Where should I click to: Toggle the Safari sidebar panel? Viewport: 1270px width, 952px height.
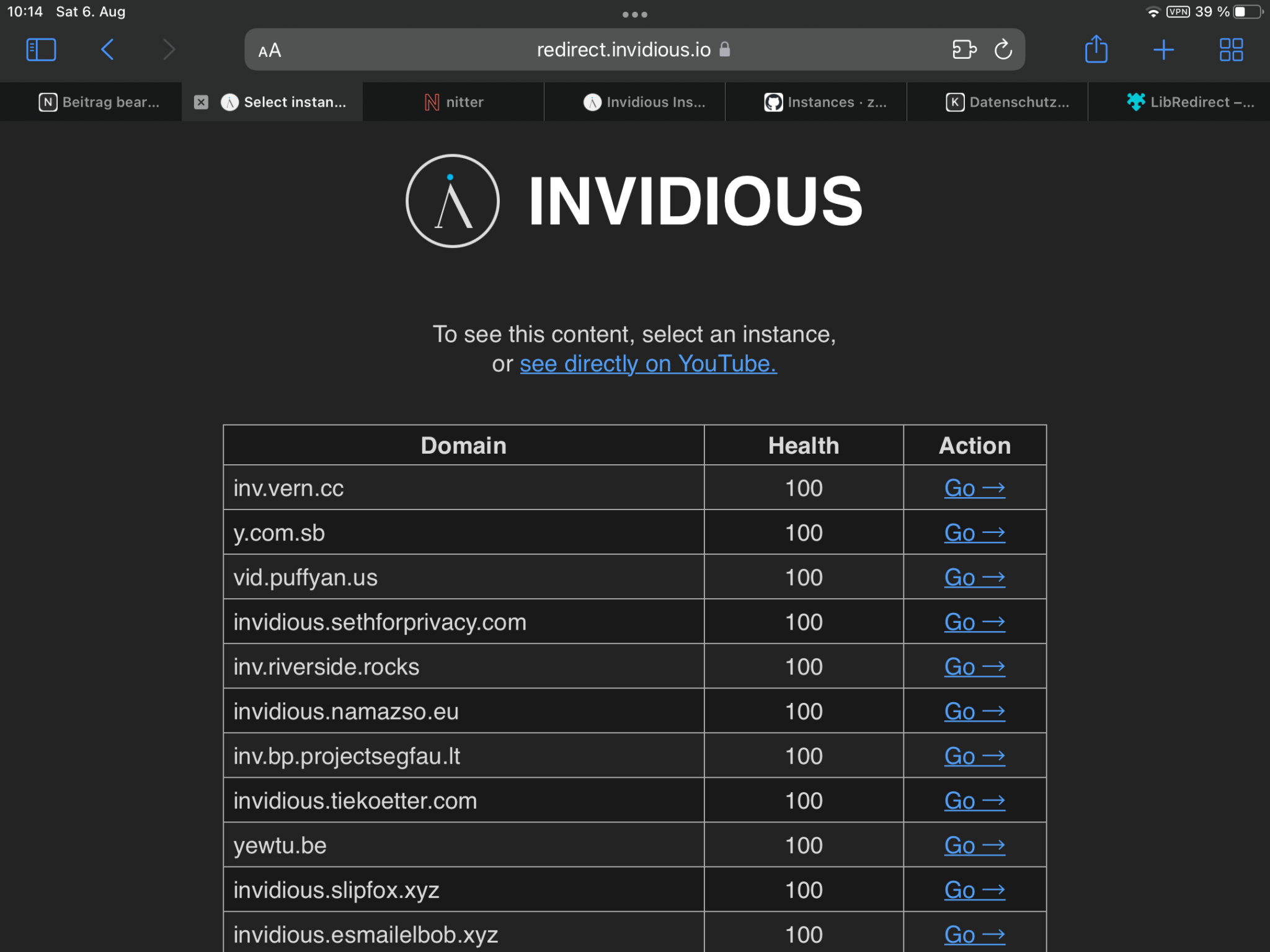41,49
